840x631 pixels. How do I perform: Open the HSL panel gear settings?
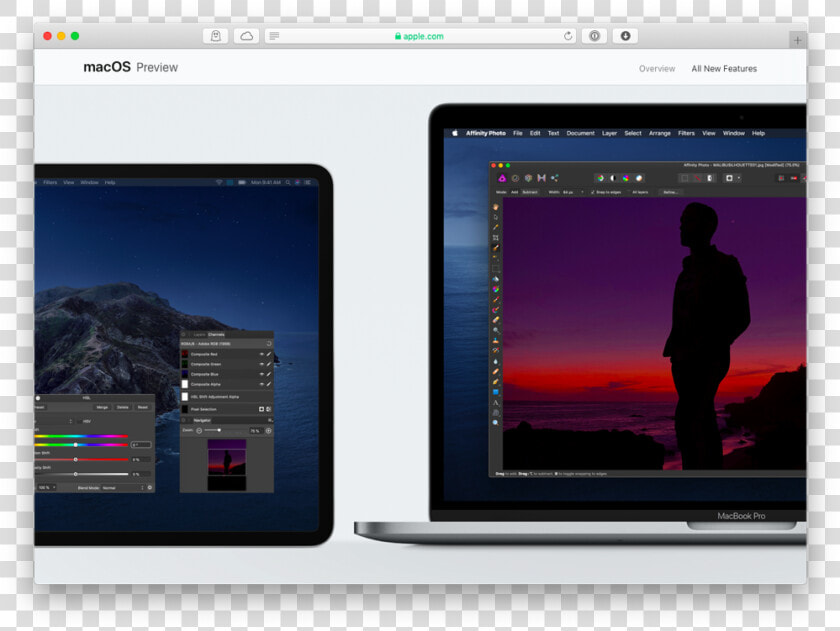click(x=150, y=488)
